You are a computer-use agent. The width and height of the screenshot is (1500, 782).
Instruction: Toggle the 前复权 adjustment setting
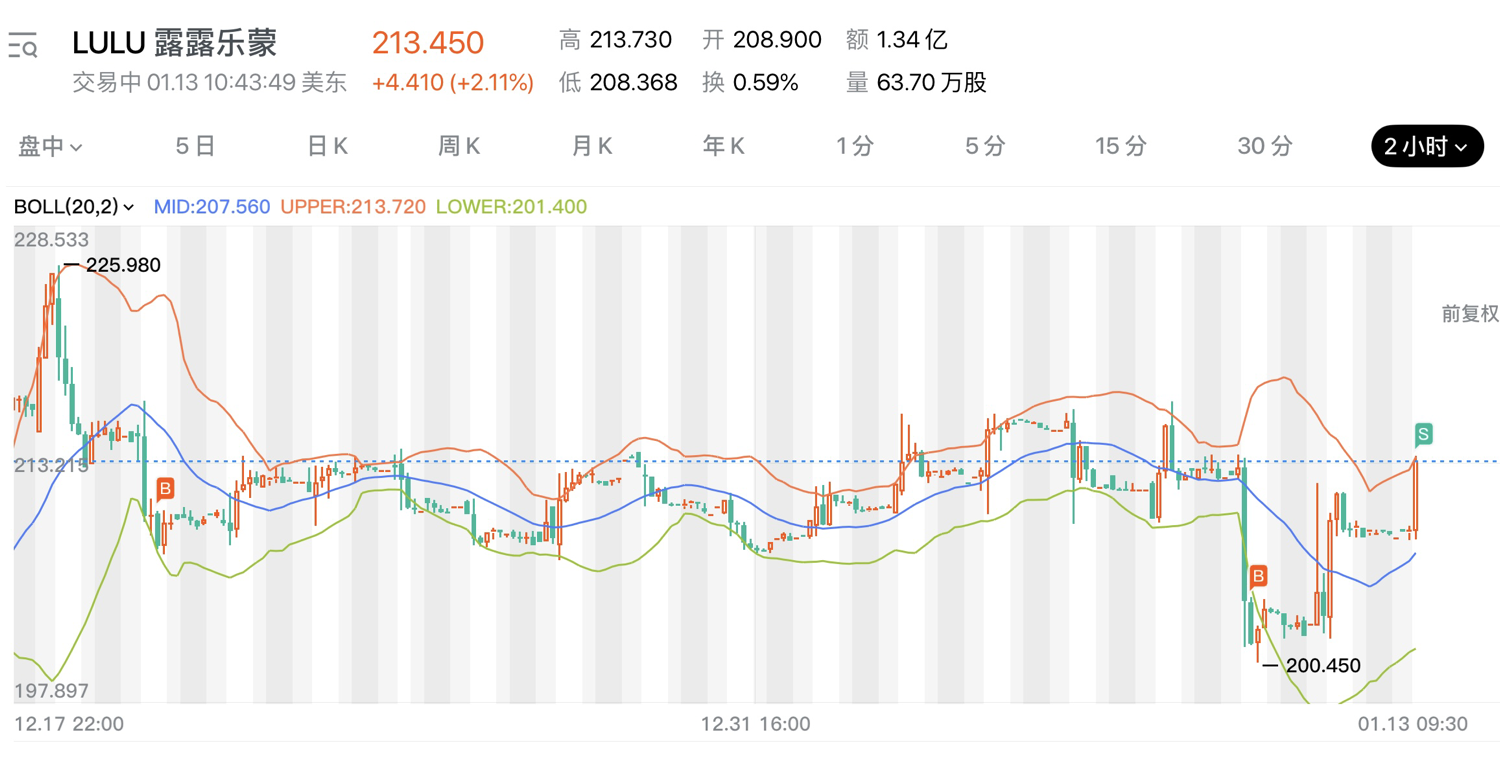(1470, 314)
